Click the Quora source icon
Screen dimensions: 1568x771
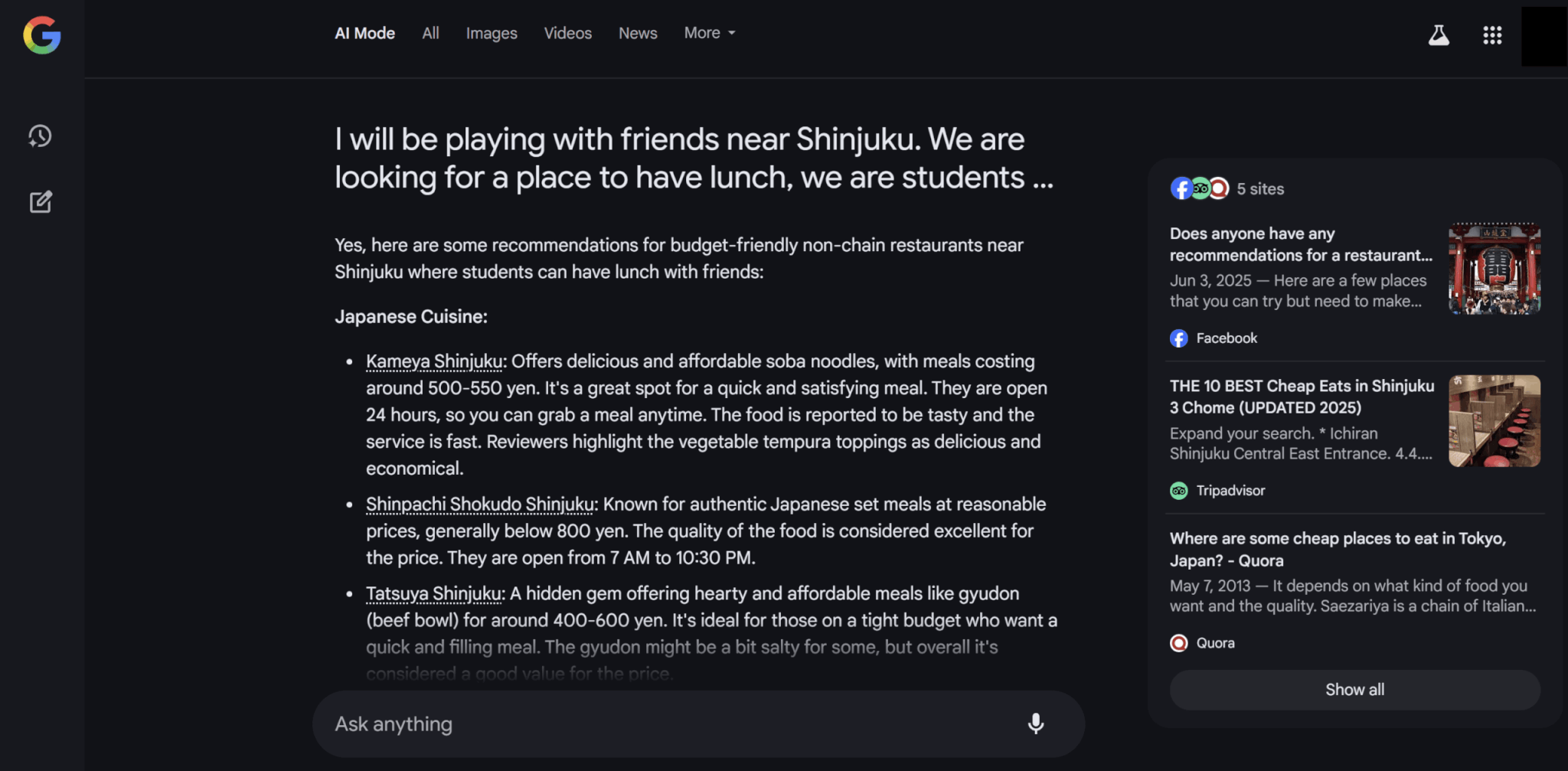coord(1179,643)
